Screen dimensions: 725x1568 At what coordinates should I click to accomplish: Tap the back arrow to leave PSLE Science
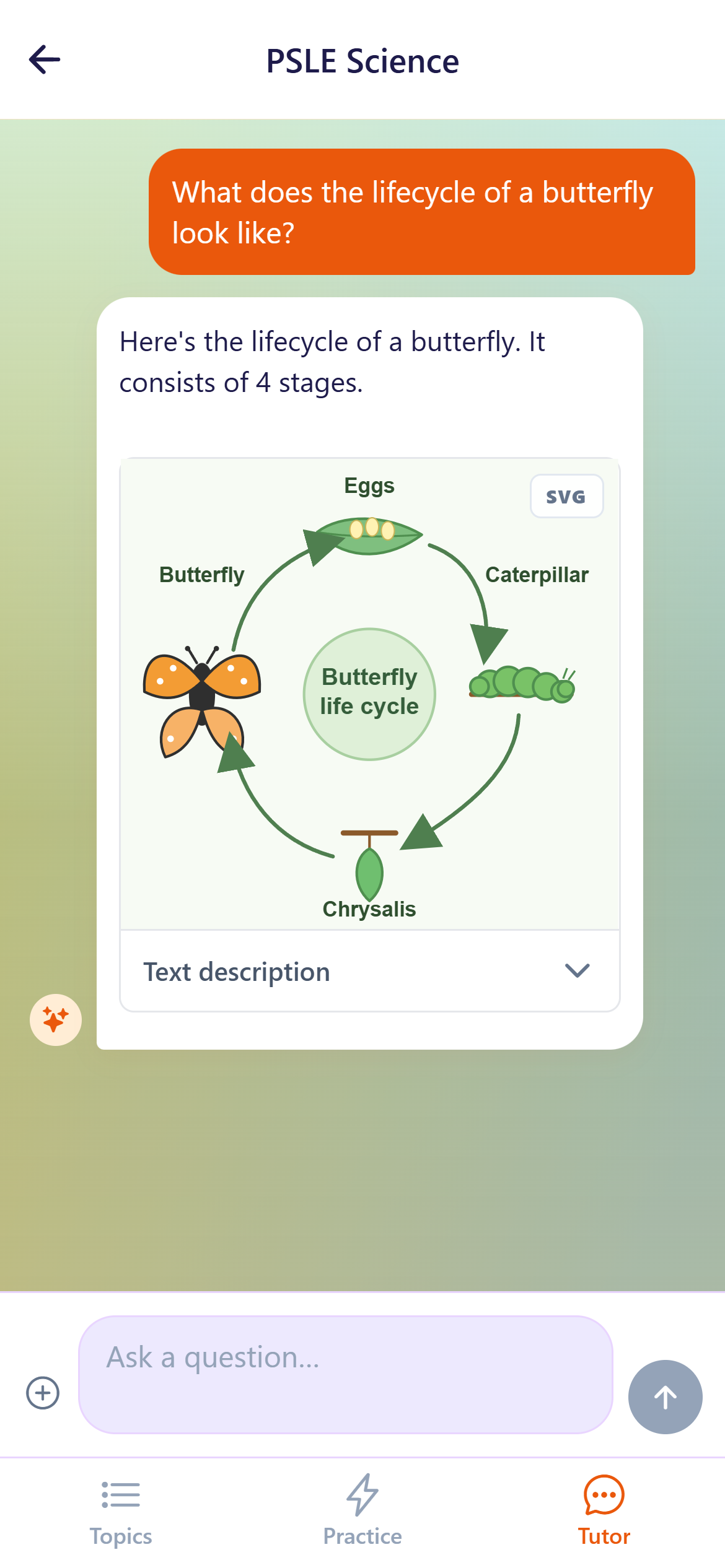point(43,60)
